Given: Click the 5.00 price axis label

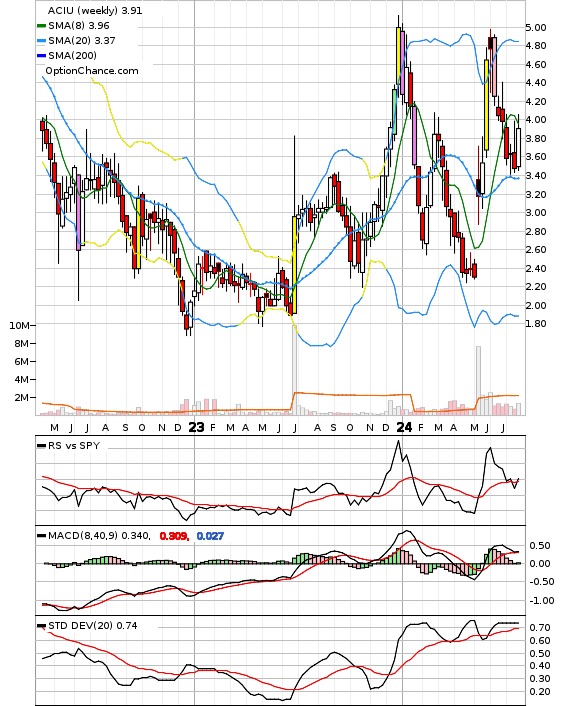Looking at the screenshot, I should [x=536, y=27].
